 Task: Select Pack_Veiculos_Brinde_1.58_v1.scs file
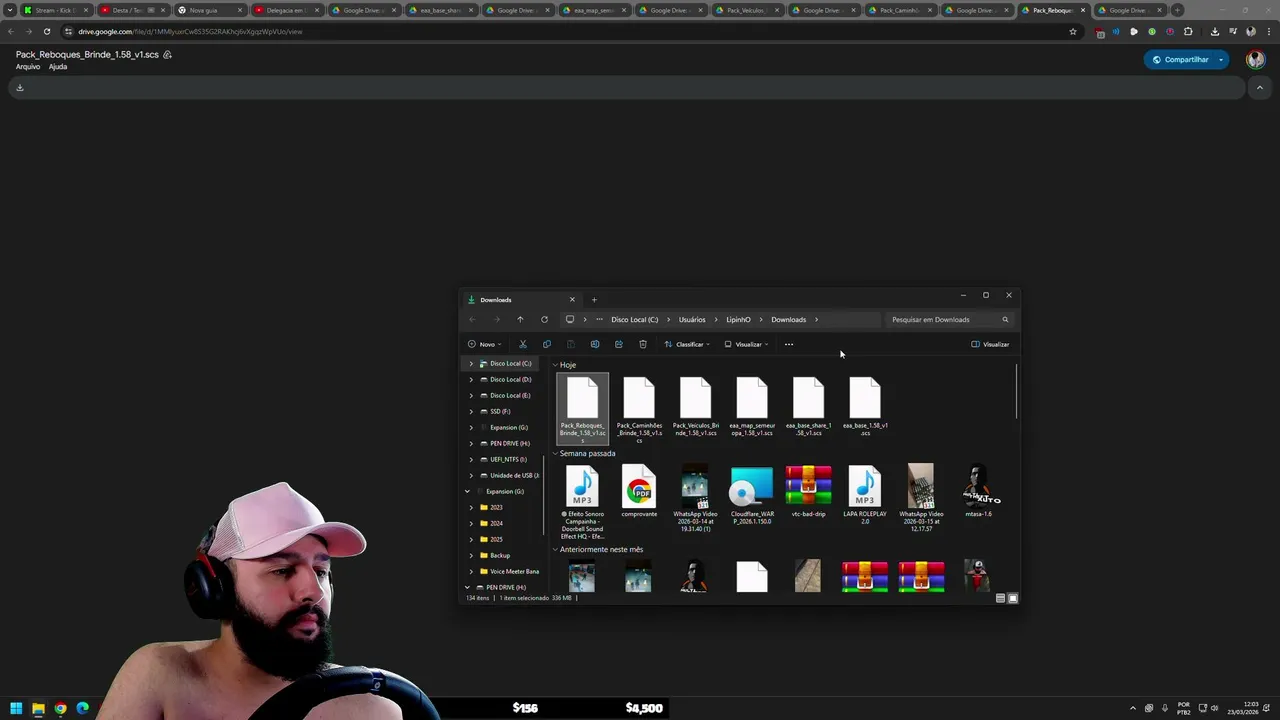[695, 406]
